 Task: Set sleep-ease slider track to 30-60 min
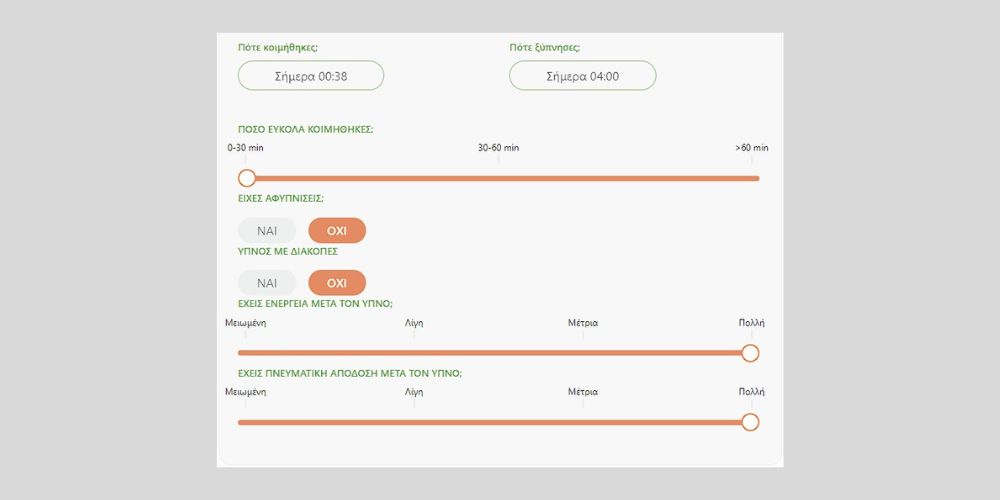click(499, 178)
